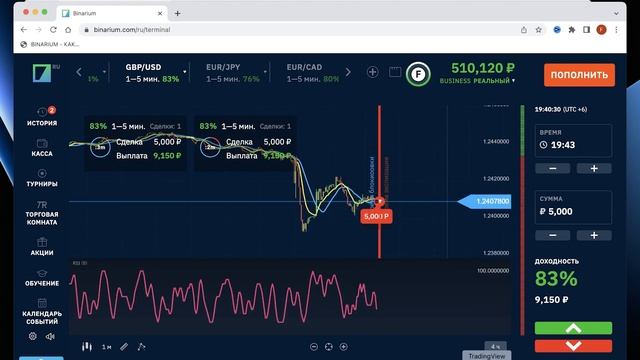Viewport: 640px width, 360px height.
Task: Toggle the chart layout icon
Action: (395, 72)
